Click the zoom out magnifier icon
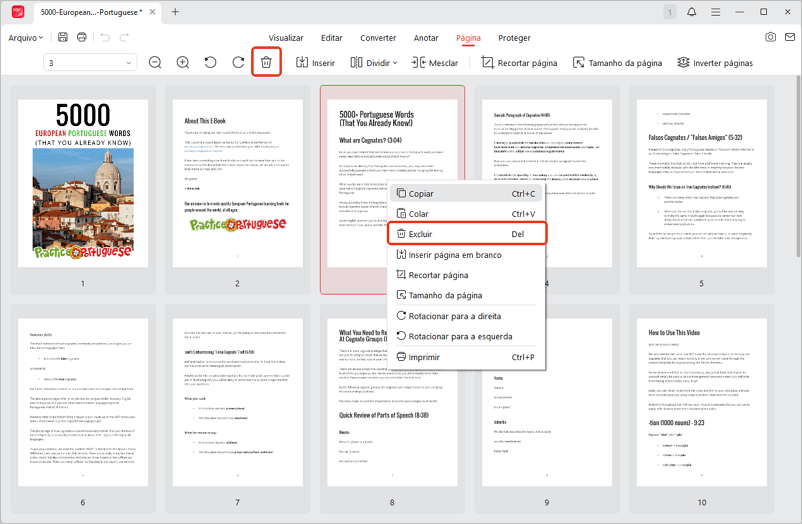 (x=155, y=62)
